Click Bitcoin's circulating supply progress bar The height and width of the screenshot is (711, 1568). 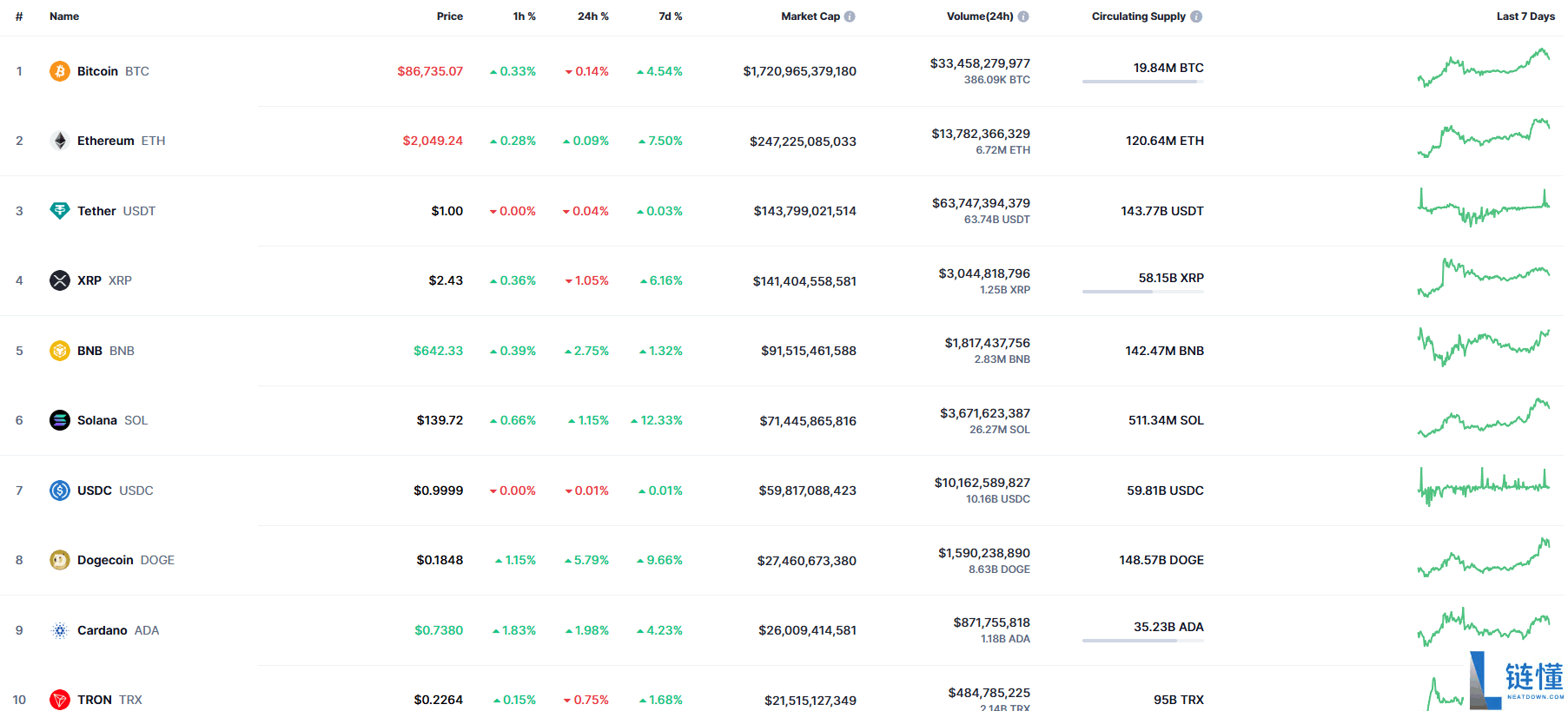(1143, 82)
